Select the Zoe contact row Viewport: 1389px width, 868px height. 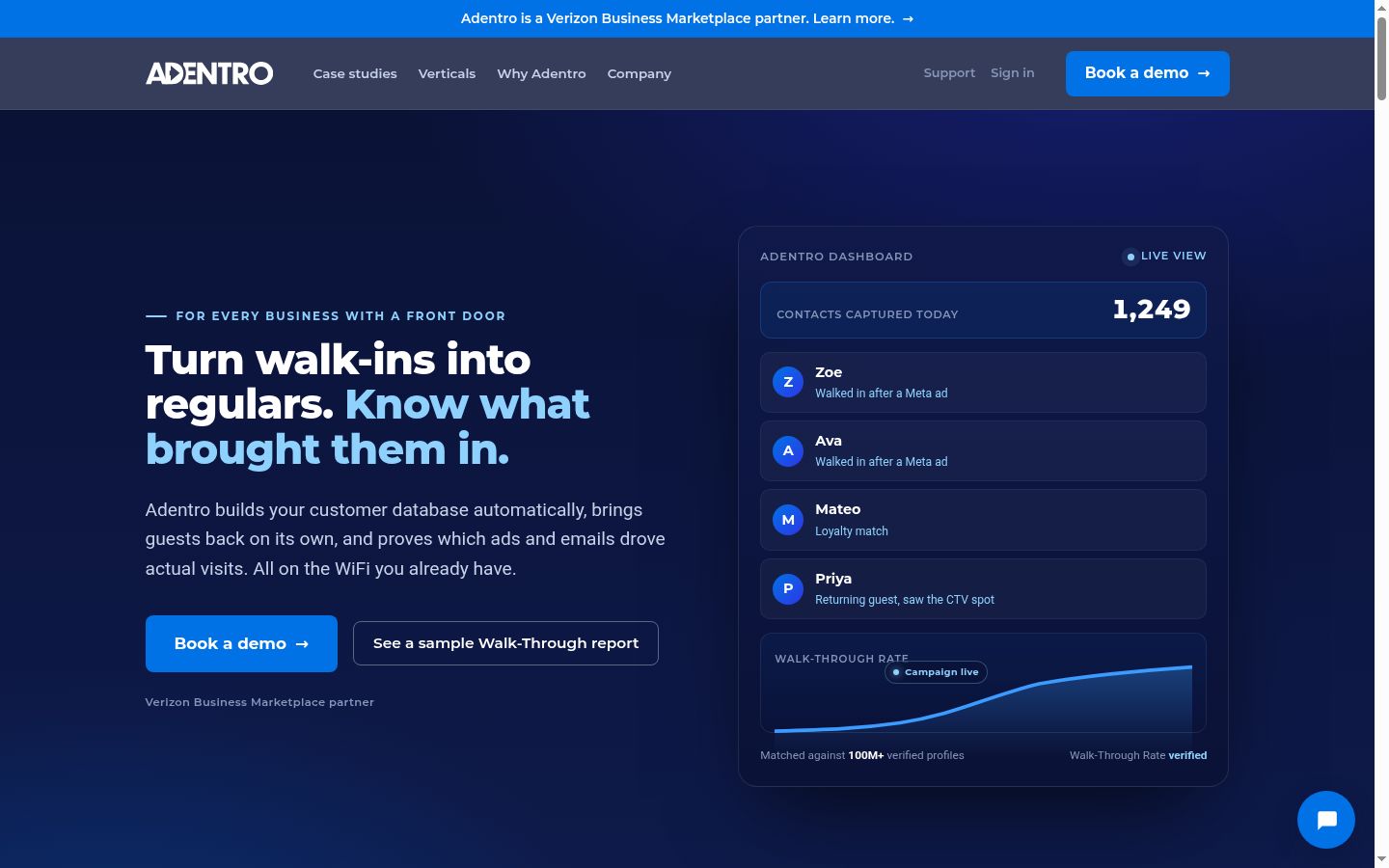(x=983, y=382)
